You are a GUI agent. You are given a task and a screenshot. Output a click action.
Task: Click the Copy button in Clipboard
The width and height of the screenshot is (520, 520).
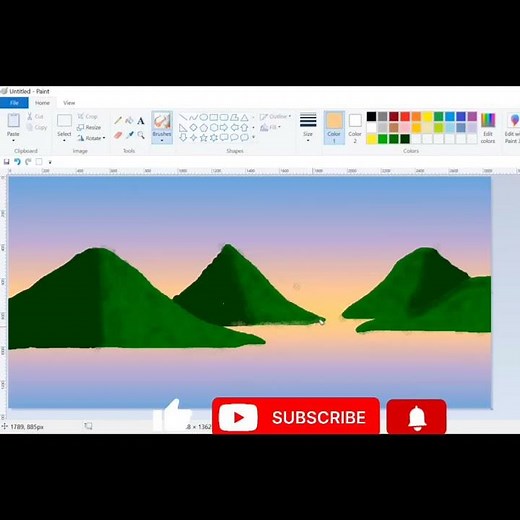(x=36, y=127)
